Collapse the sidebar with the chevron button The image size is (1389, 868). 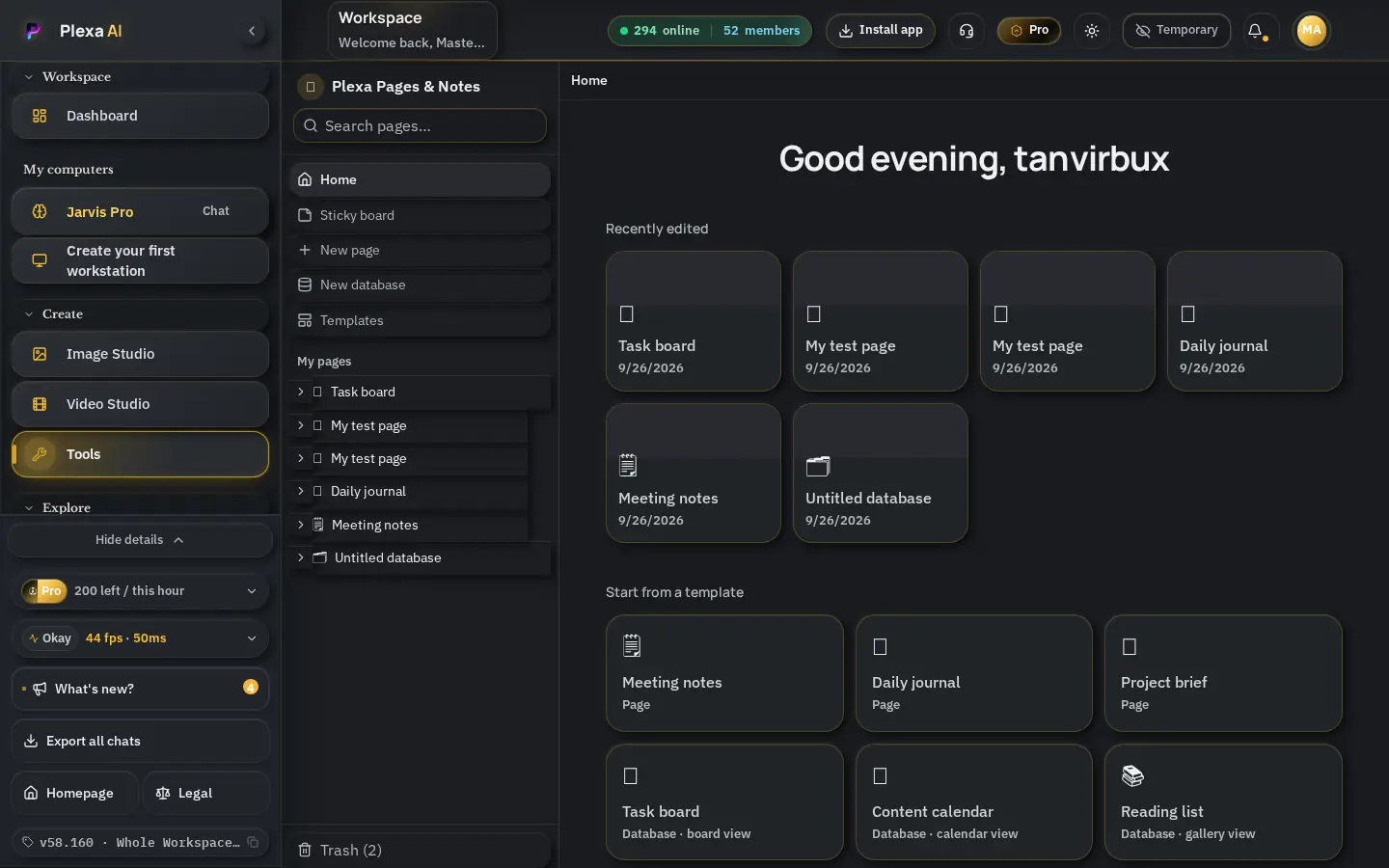(252, 31)
